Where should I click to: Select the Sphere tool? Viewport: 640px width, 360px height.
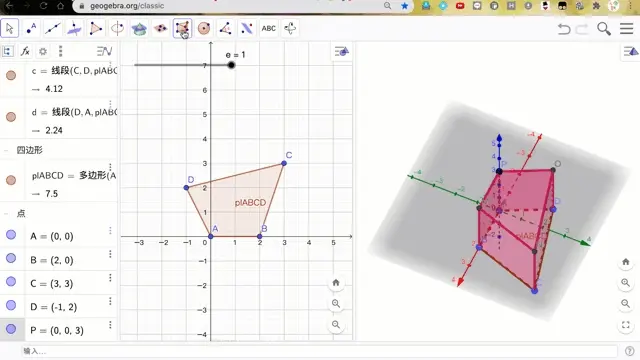204,28
